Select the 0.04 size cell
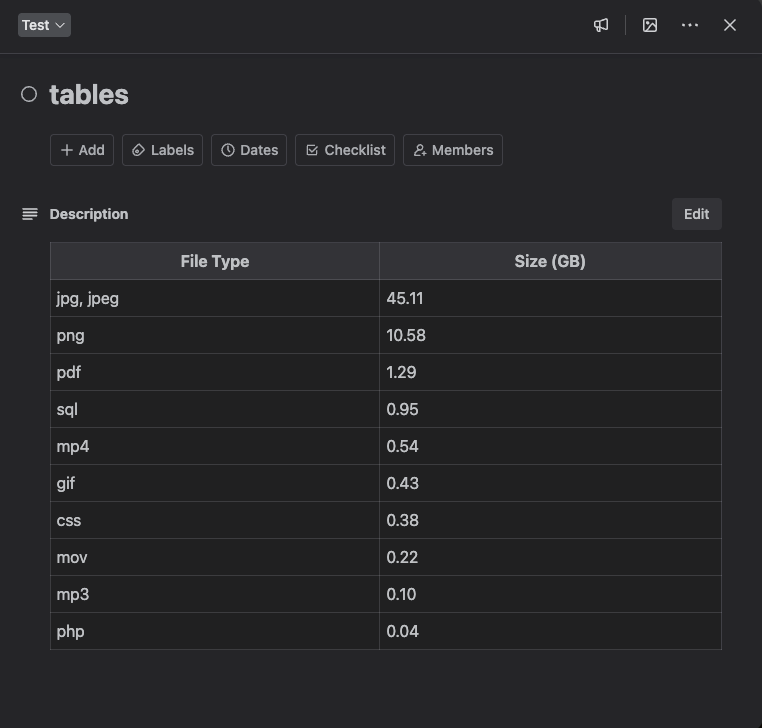Viewport: 762px width, 728px height. pos(550,631)
